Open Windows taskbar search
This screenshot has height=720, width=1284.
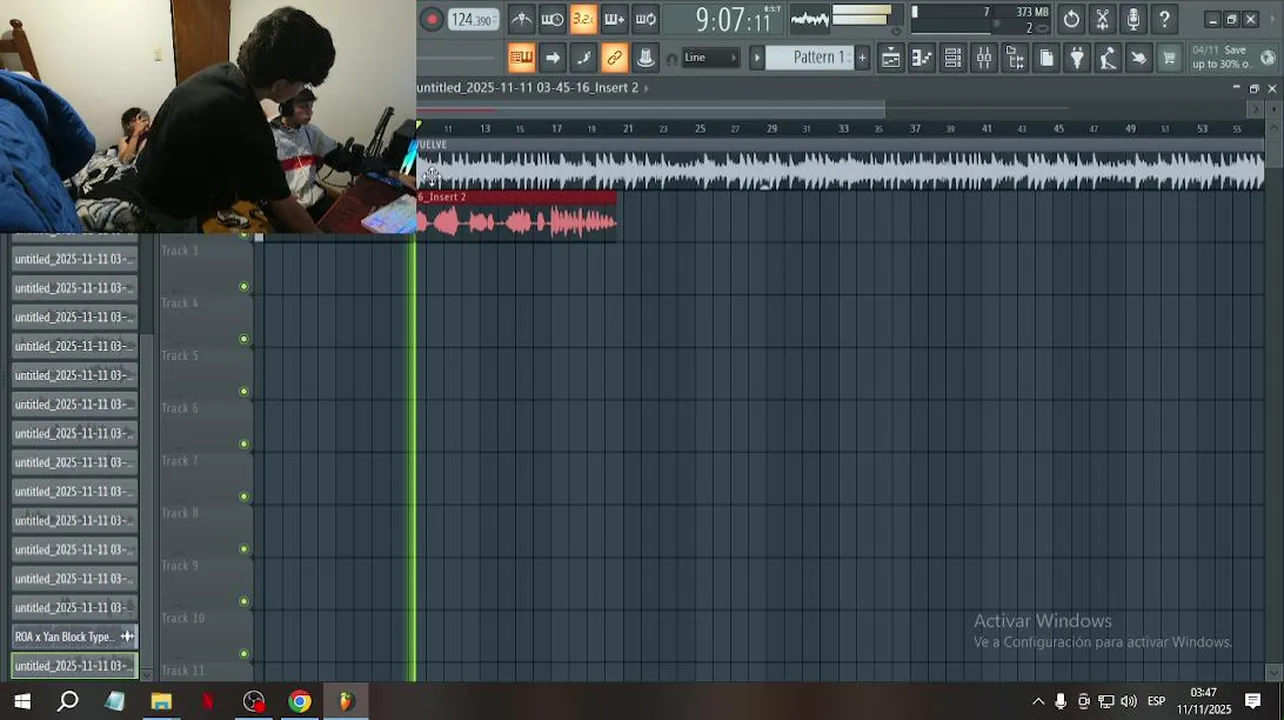pyautogui.click(x=68, y=701)
